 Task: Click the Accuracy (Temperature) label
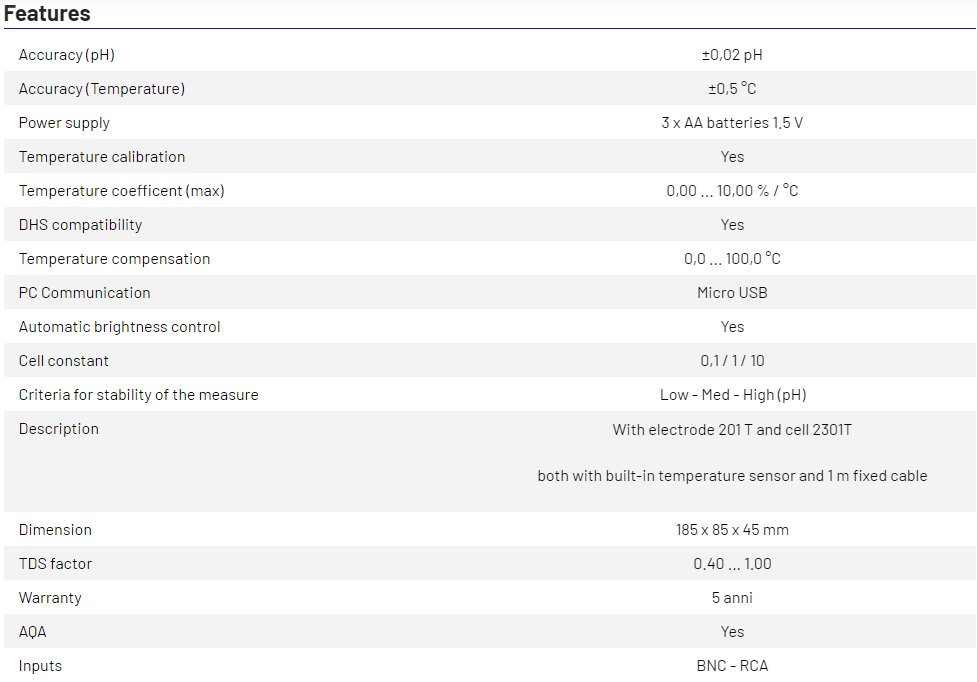click(101, 89)
